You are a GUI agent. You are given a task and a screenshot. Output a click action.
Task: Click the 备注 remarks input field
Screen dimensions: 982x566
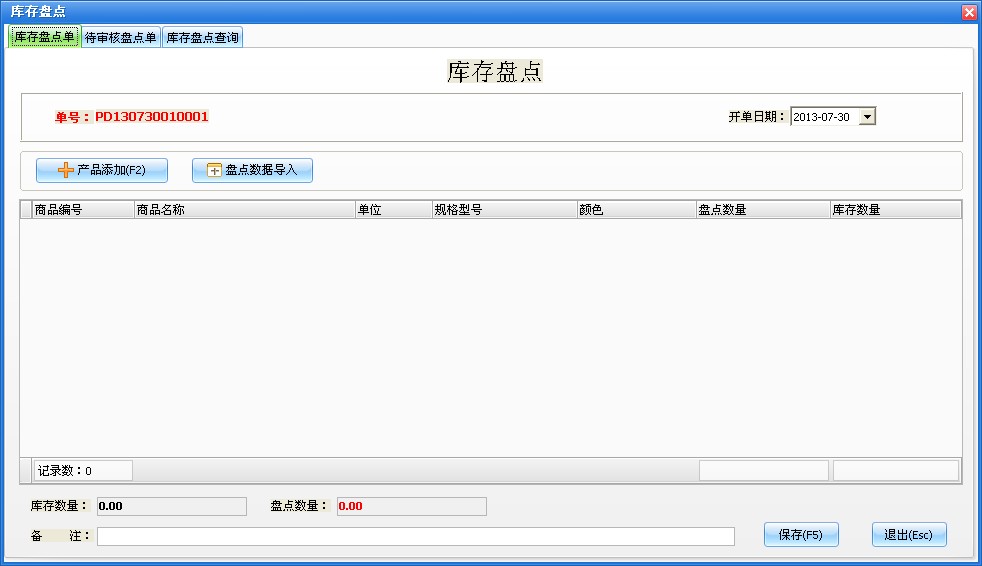coord(416,536)
